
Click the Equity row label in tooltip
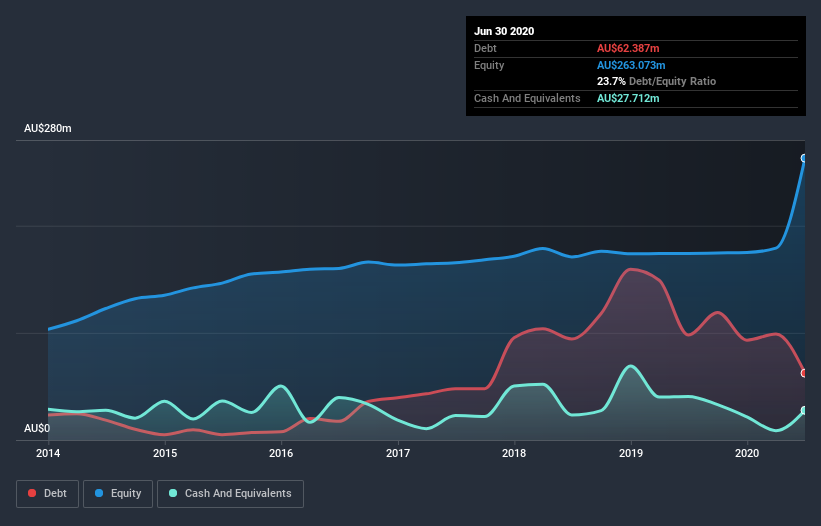click(489, 65)
